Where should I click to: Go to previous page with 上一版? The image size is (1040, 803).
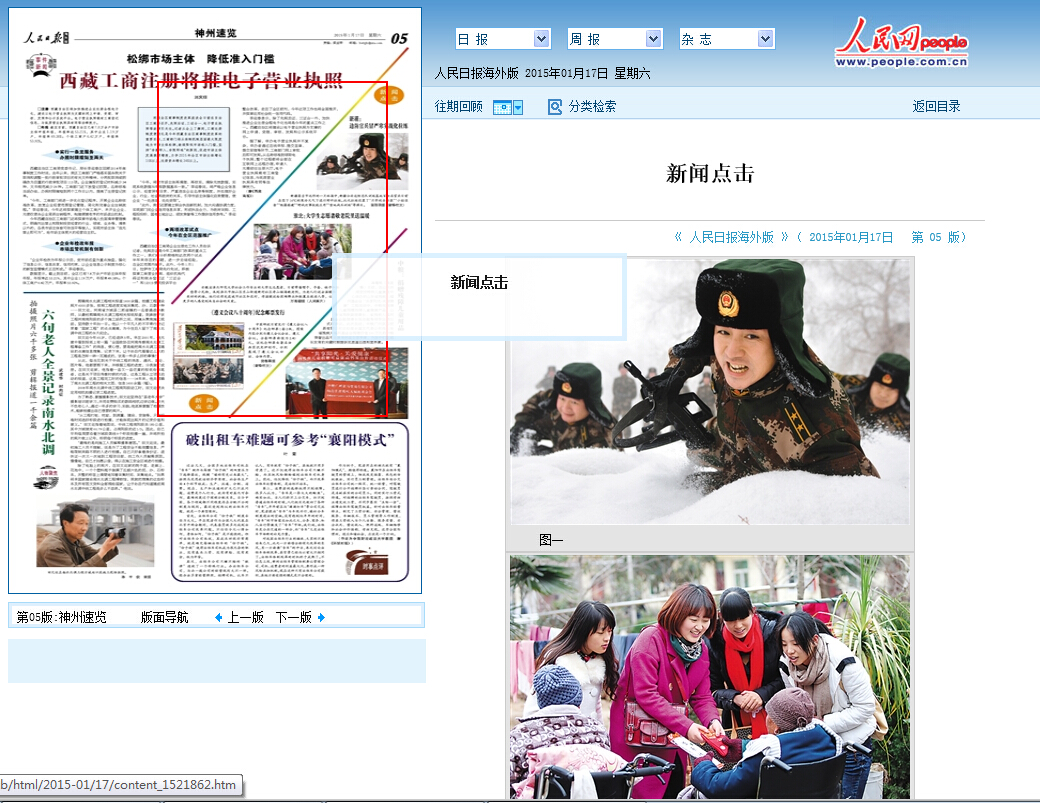point(245,617)
